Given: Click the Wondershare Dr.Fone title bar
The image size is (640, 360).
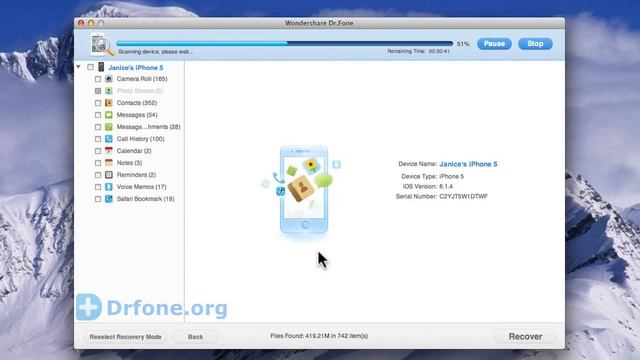Looking at the screenshot, I should [x=319, y=23].
